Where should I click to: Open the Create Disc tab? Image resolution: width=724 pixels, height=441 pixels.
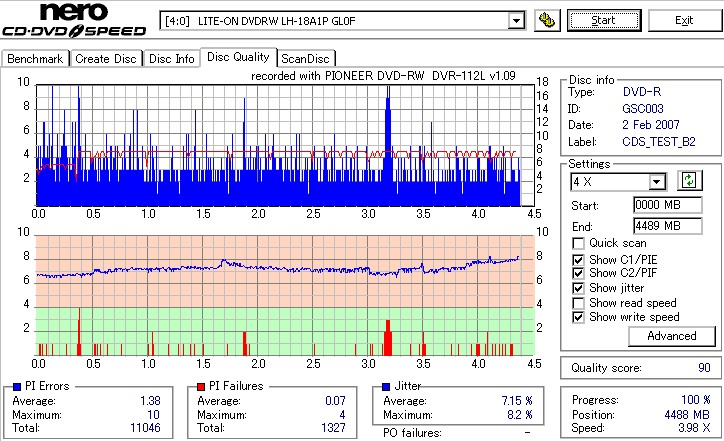(106, 59)
